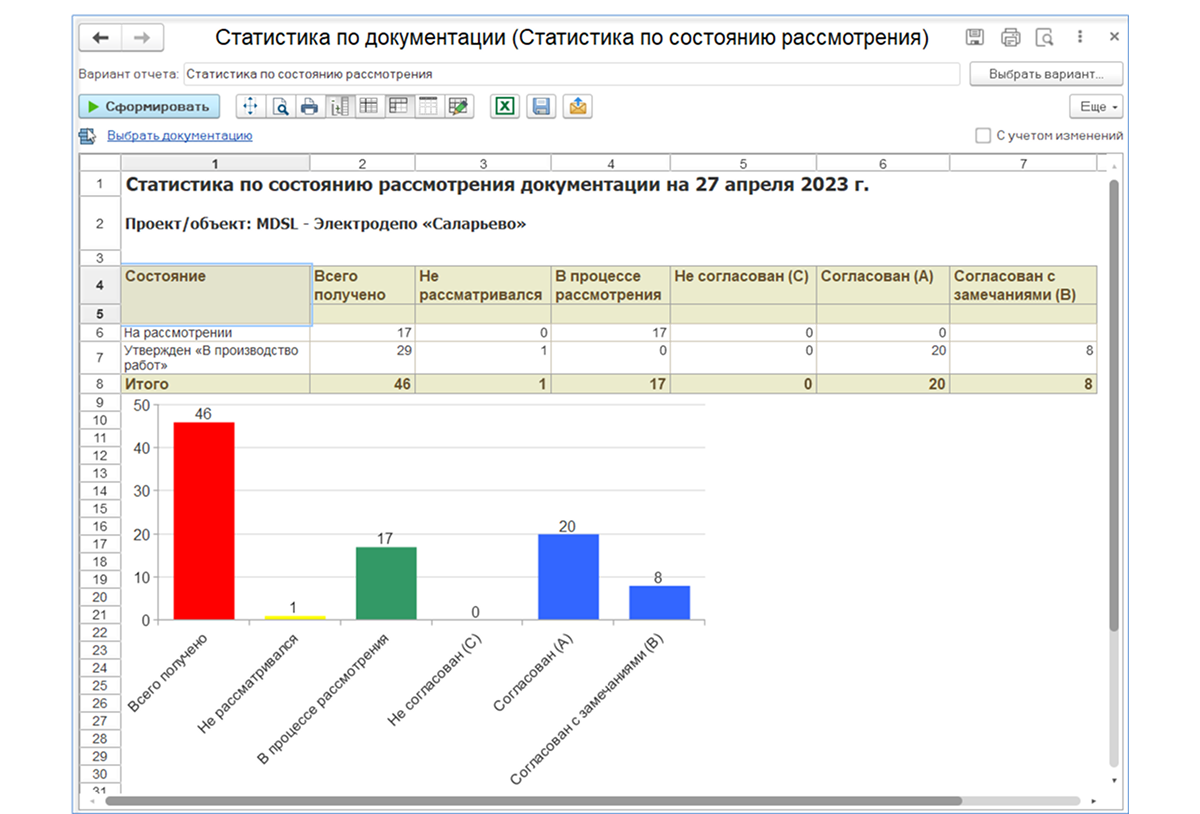The image size is (1200, 814).
Task: Click the Сформировать button
Action: click(149, 106)
